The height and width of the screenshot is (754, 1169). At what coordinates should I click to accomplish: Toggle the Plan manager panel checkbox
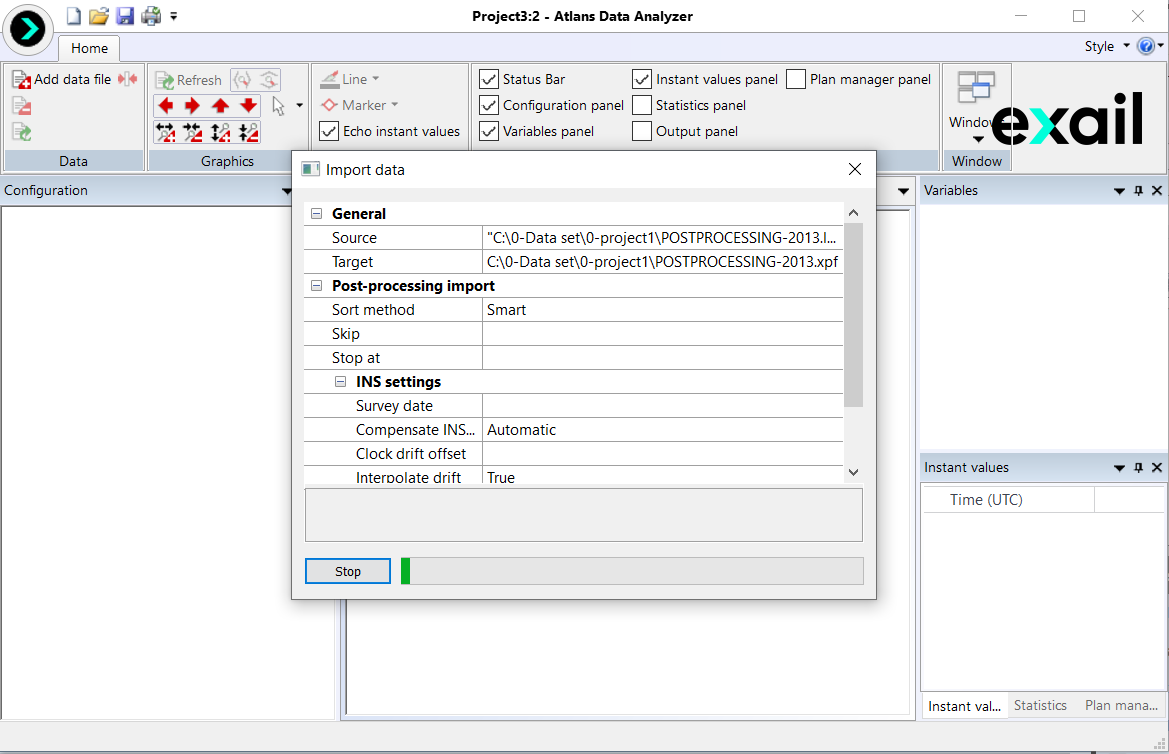click(x=796, y=79)
